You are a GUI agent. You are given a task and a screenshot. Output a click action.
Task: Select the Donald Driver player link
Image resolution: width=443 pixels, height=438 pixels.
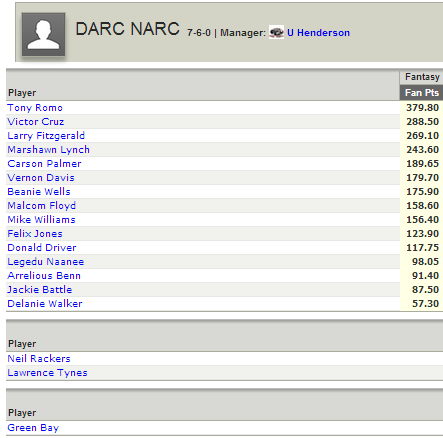(x=42, y=248)
